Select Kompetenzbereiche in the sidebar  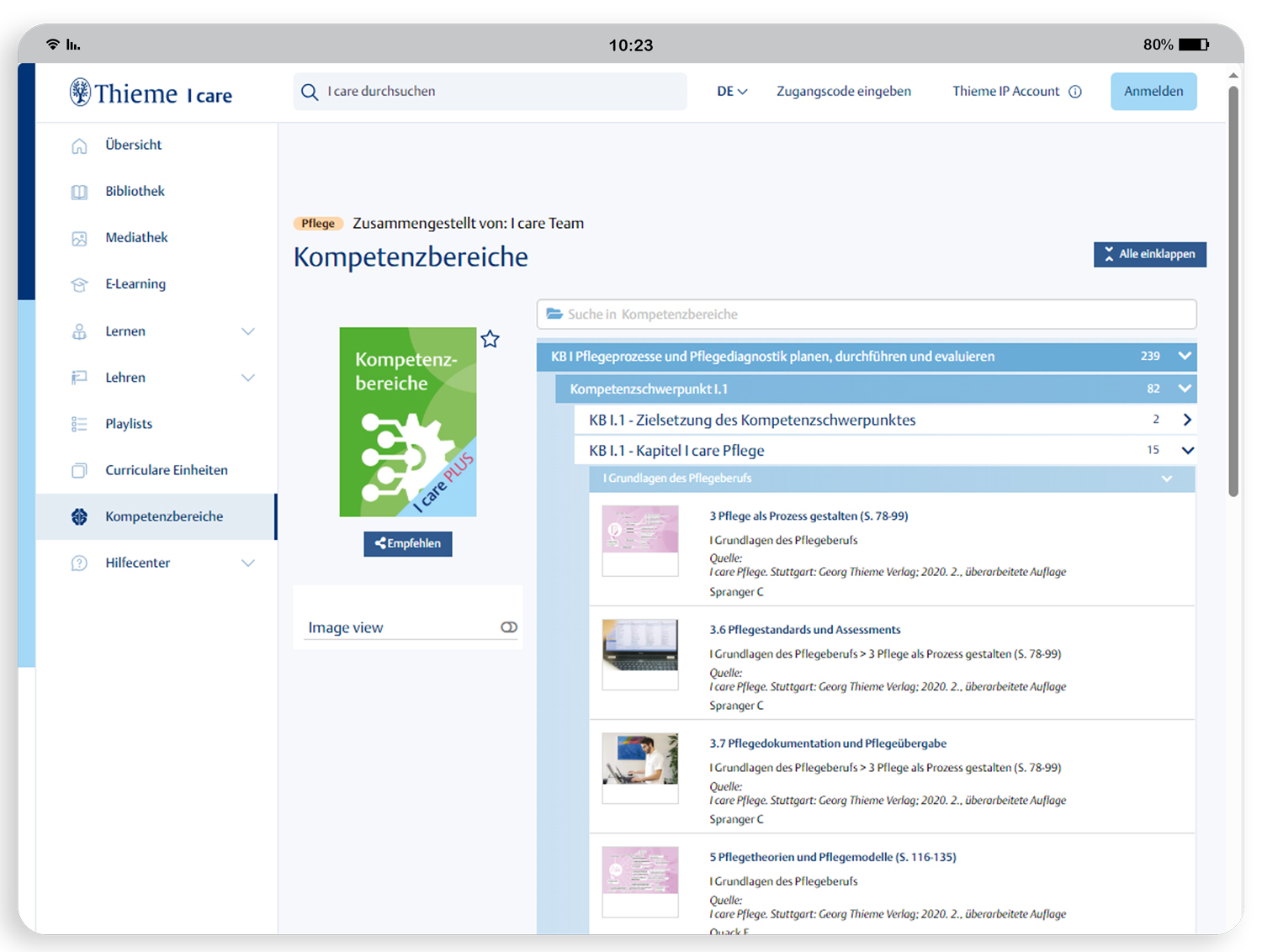coord(156,516)
